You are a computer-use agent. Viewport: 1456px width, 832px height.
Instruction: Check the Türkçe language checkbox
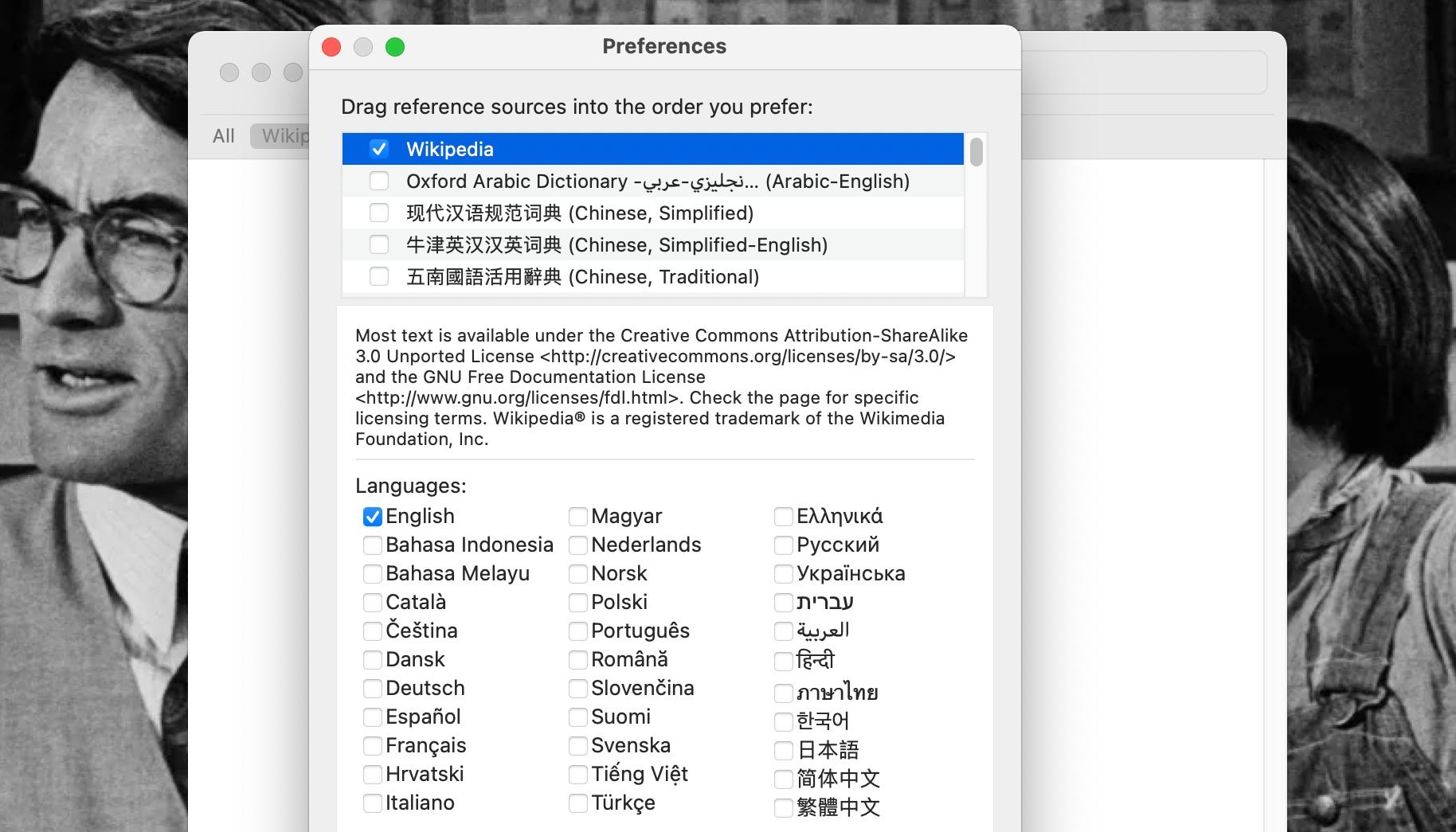(578, 803)
